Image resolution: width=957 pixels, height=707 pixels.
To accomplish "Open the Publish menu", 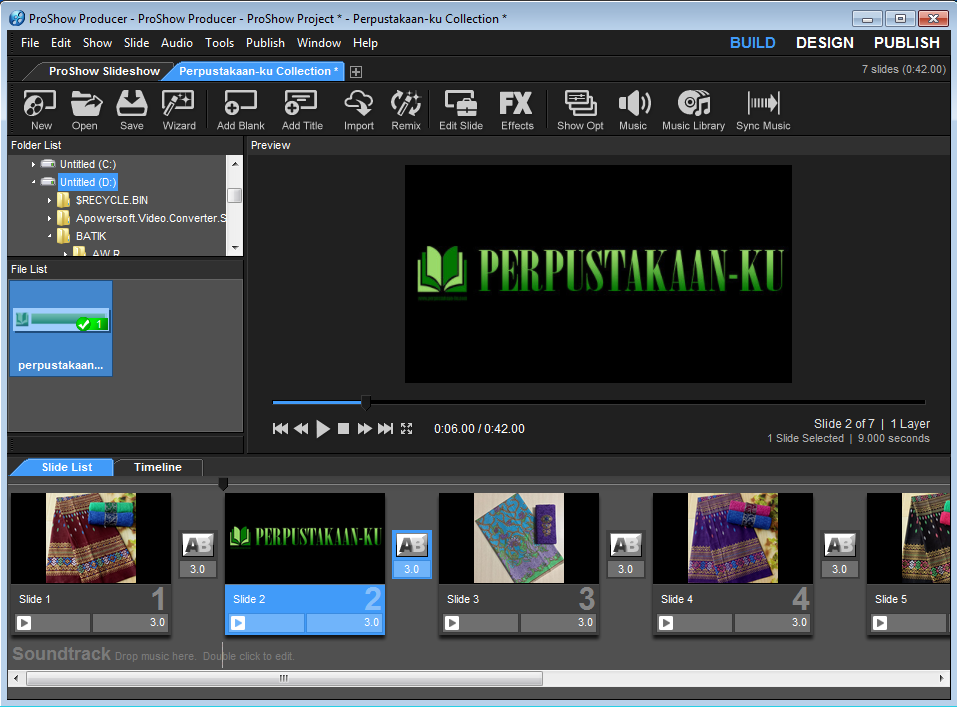I will (x=265, y=43).
